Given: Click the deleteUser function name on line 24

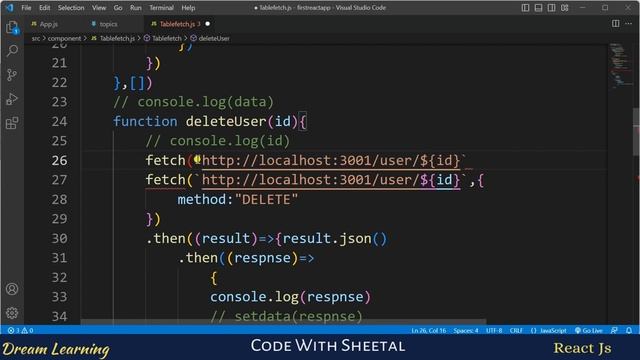Looking at the screenshot, I should pos(226,121).
